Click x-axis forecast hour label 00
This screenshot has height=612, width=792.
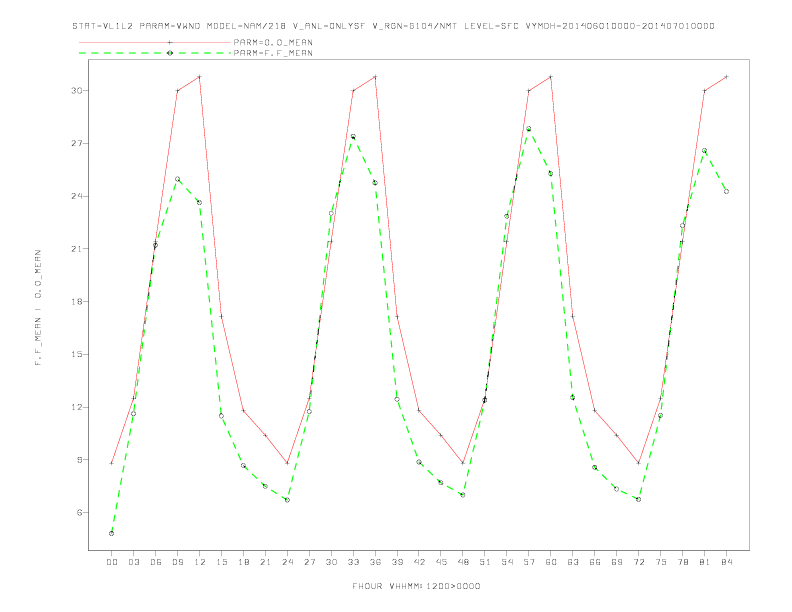click(x=112, y=562)
